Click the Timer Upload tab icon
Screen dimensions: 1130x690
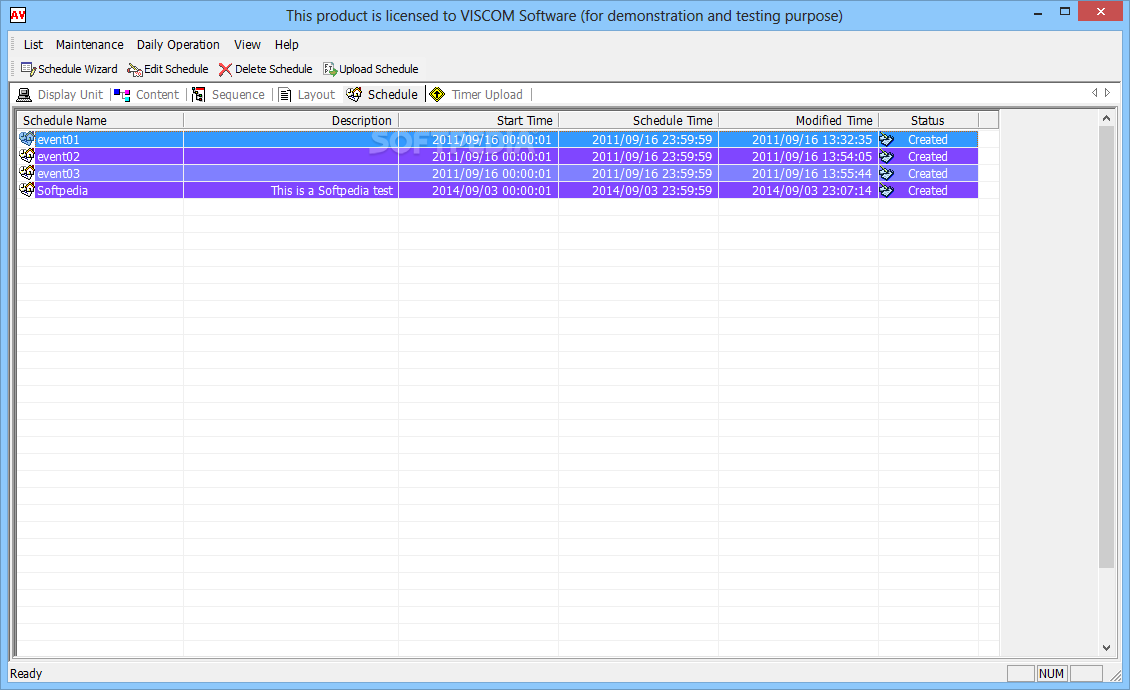click(x=437, y=94)
